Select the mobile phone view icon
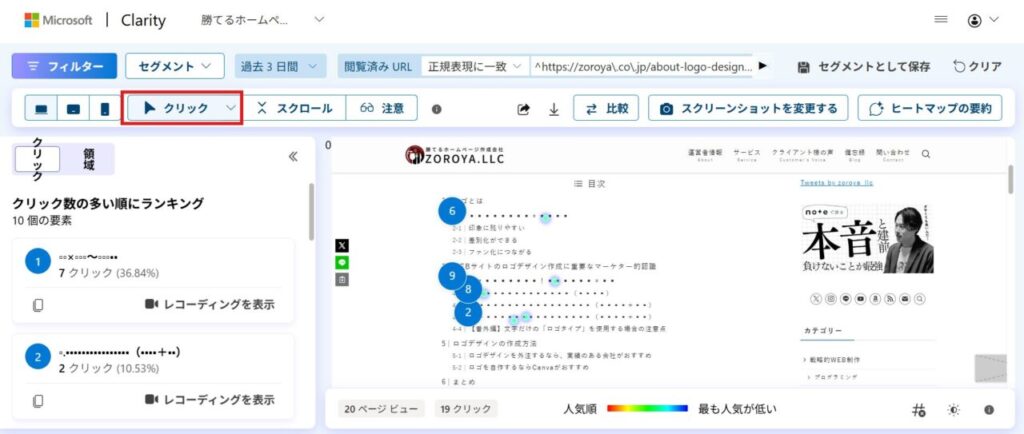Screen dimensions: 1024x434 coord(104,108)
